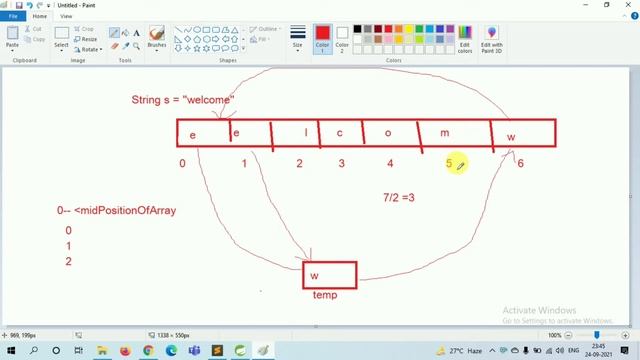Choose the Line shape
The width and height of the screenshot is (640, 360).
[178, 30]
